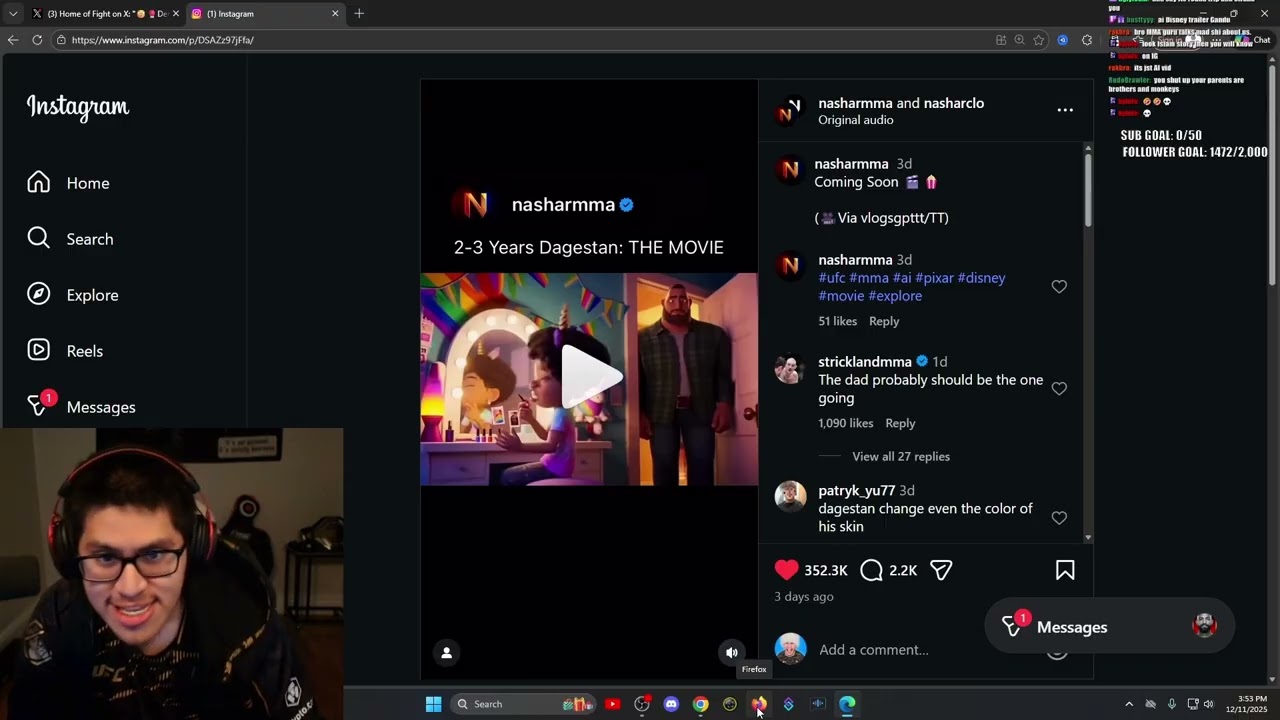The height and width of the screenshot is (720, 1280).
Task: Close the Instagram browser tab
Action: (335, 14)
